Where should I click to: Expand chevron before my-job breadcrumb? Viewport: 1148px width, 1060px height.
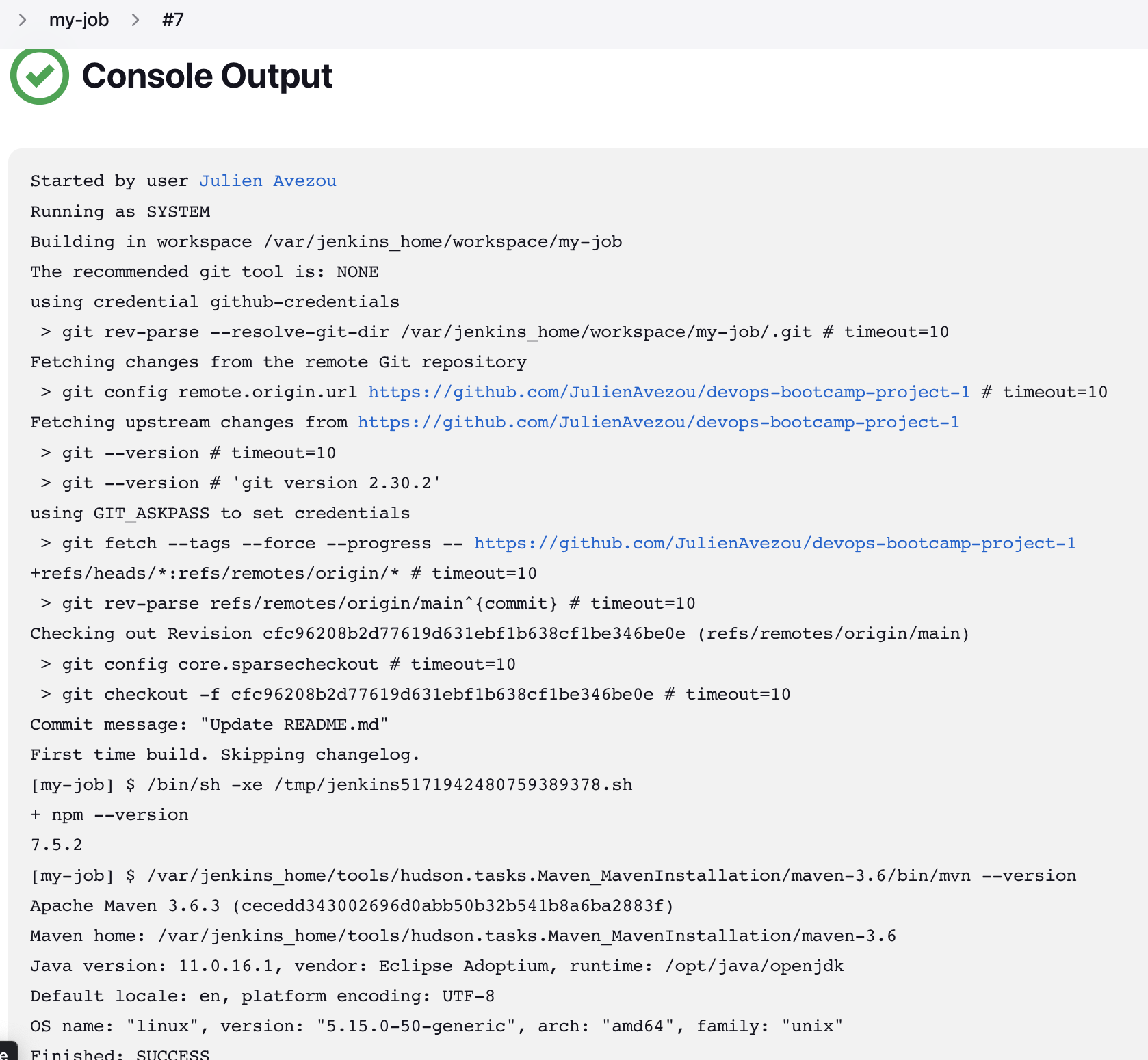[23, 20]
